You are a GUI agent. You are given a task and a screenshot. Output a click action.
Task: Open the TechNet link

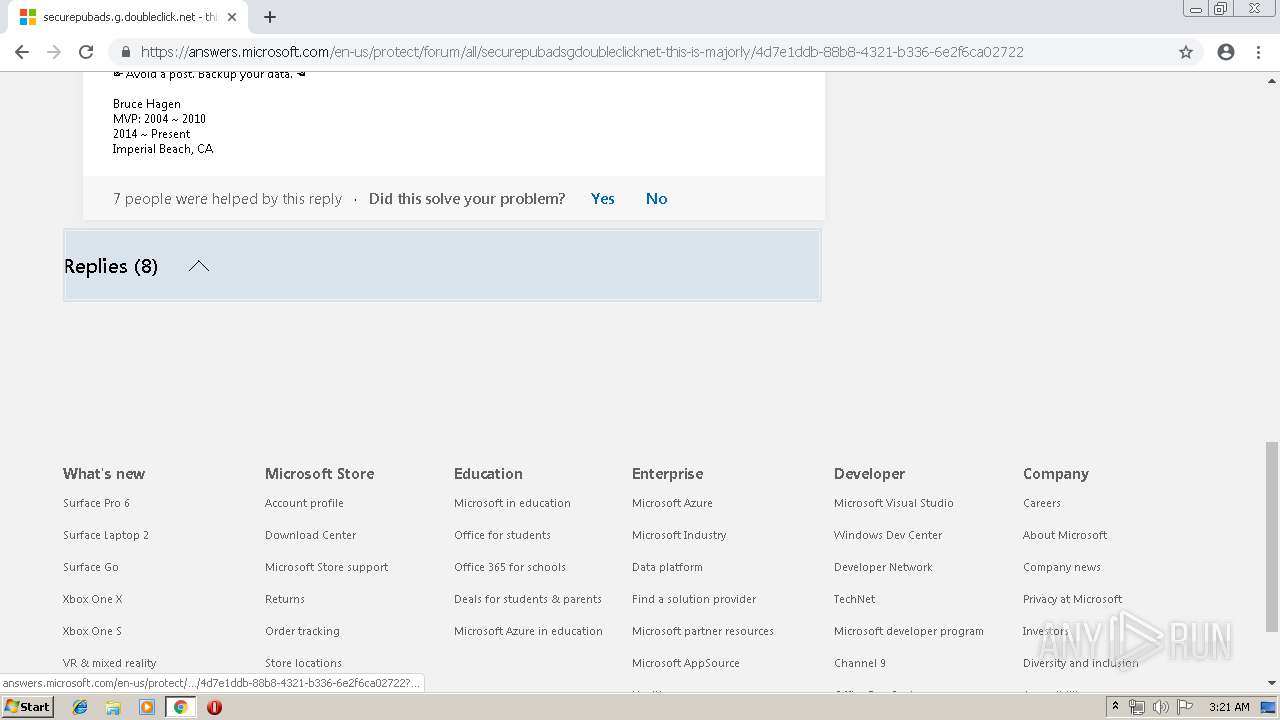click(854, 599)
